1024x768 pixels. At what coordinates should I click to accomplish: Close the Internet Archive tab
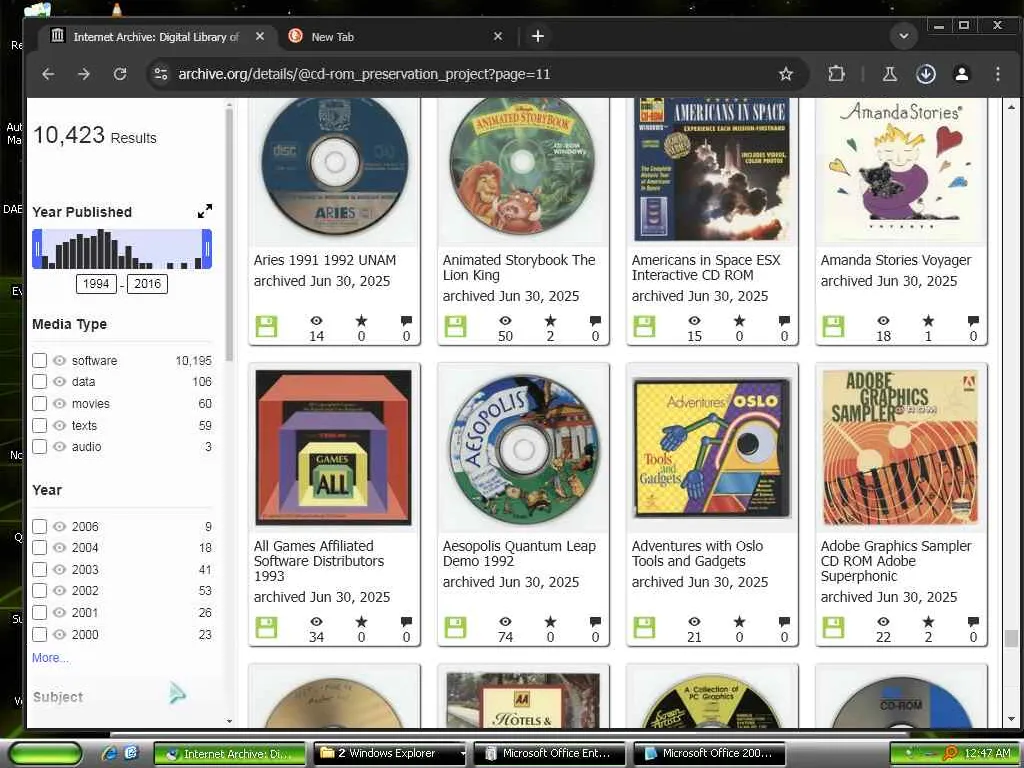(260, 37)
